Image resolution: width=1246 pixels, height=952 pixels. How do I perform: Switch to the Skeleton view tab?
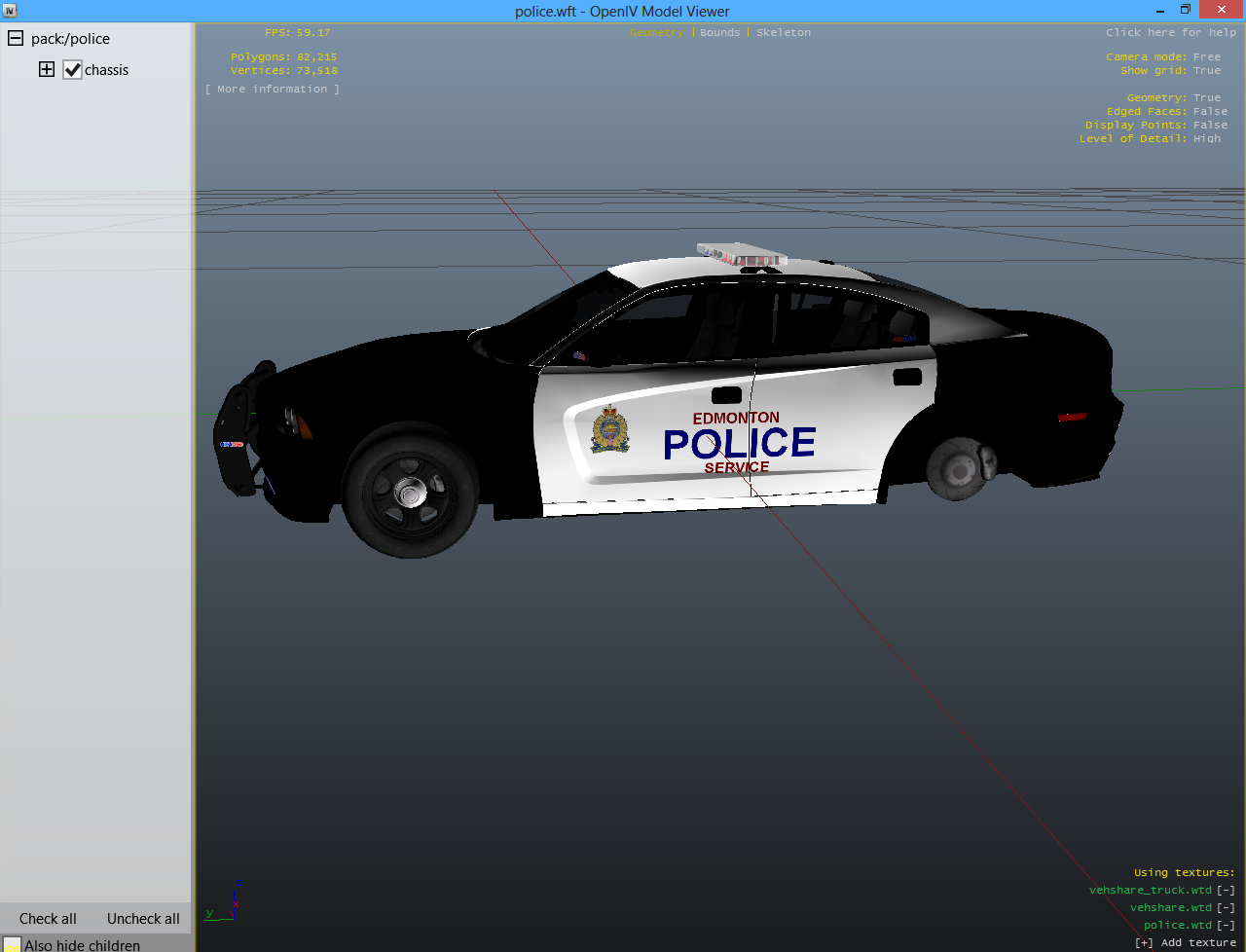pos(783,32)
